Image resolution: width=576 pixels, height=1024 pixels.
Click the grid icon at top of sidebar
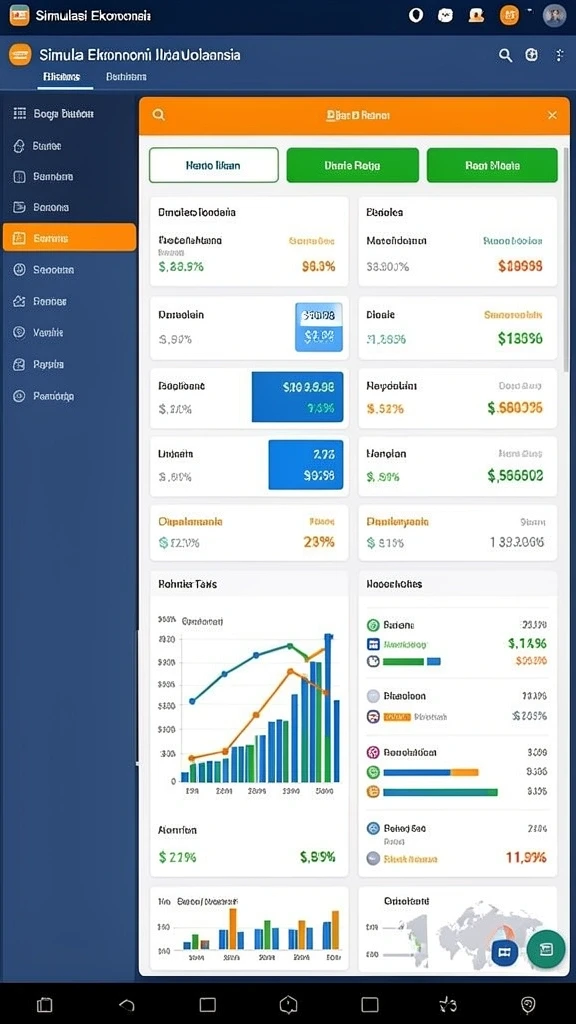[20, 113]
